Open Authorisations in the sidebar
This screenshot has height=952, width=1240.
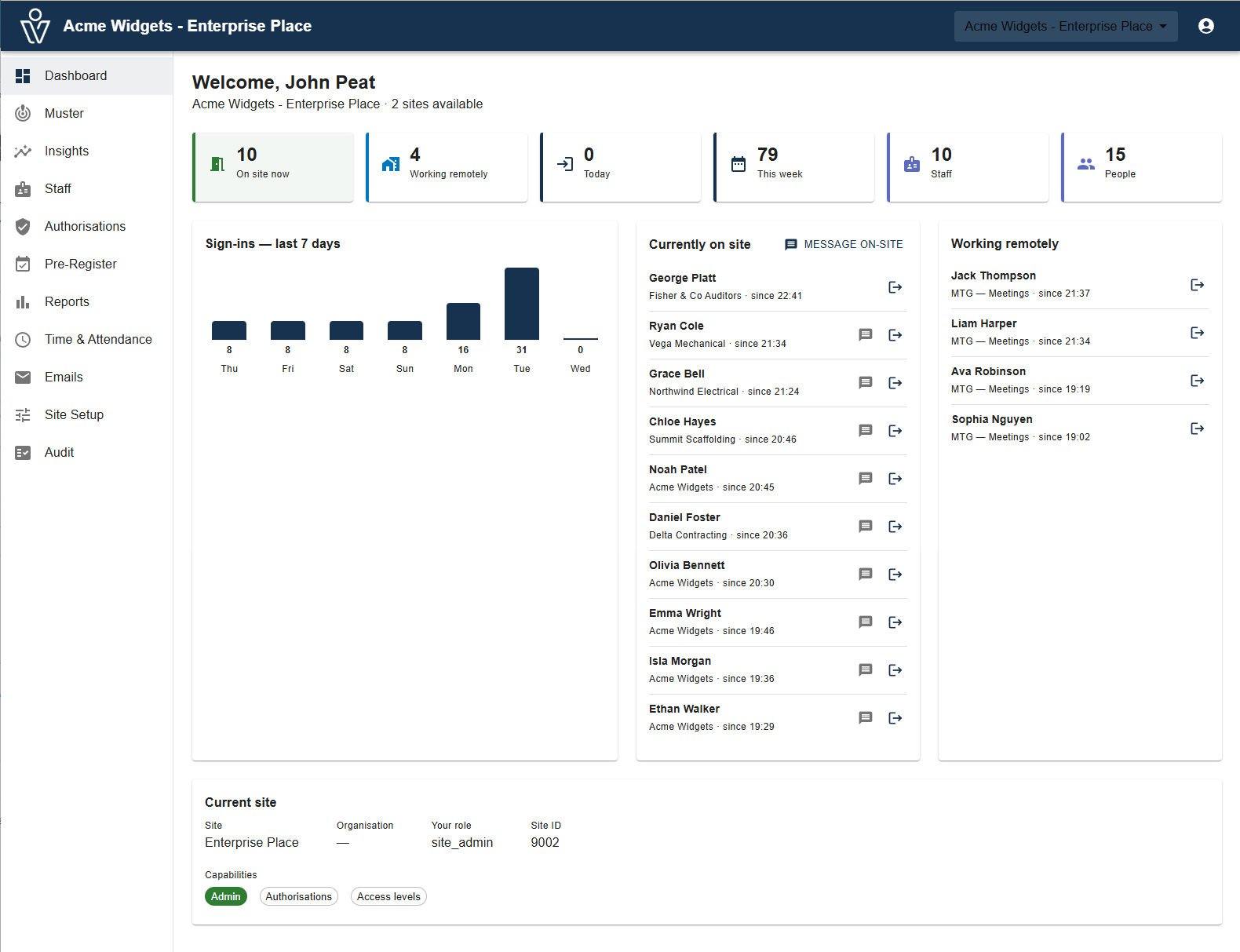(86, 227)
